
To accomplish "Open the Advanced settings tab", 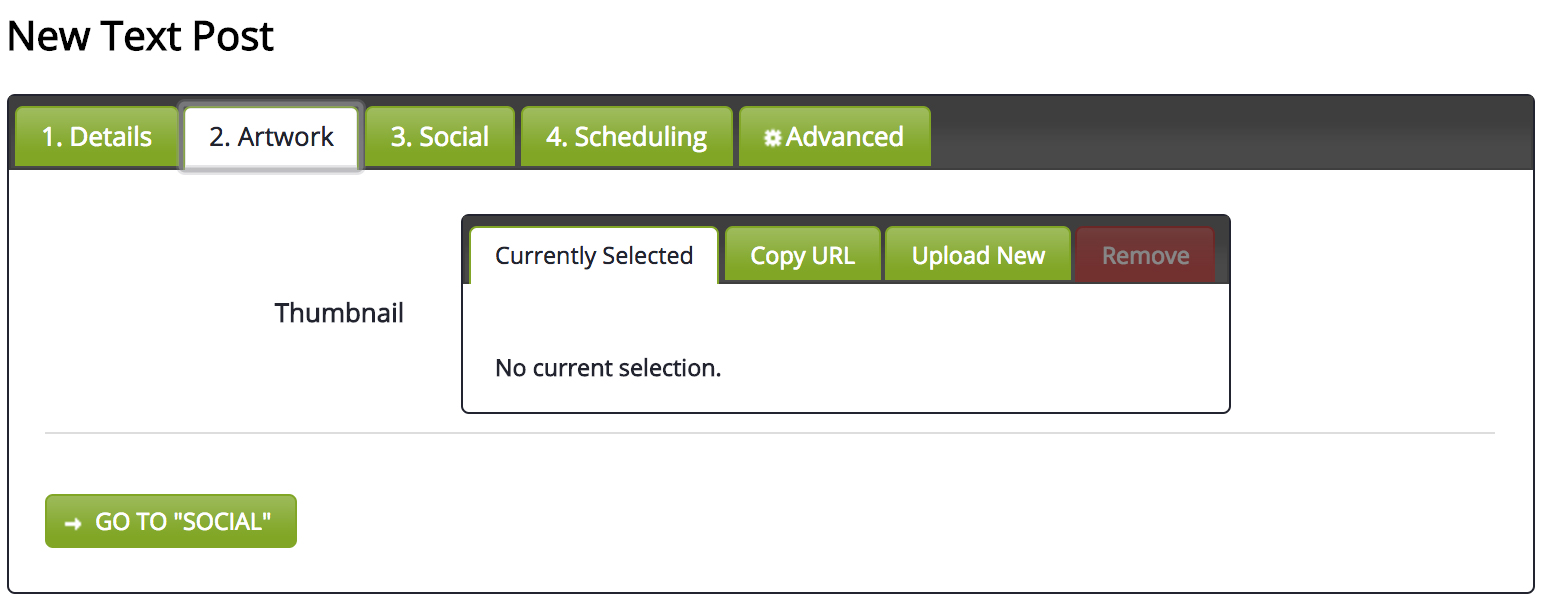I will point(834,137).
